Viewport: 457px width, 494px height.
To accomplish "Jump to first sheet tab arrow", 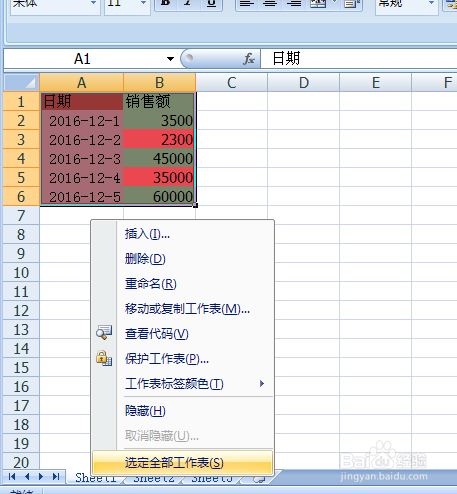I will 12,477.
